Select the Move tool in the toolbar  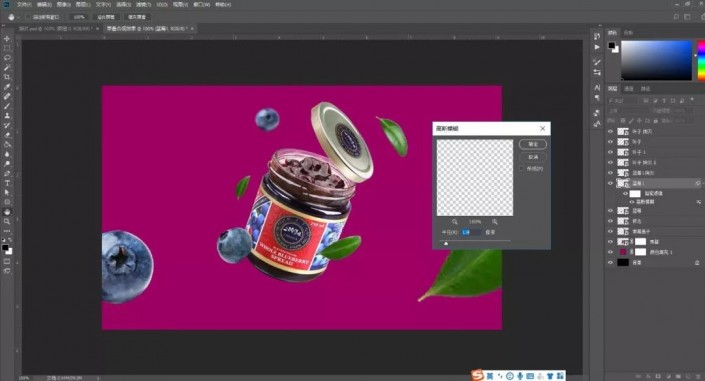(x=7, y=39)
